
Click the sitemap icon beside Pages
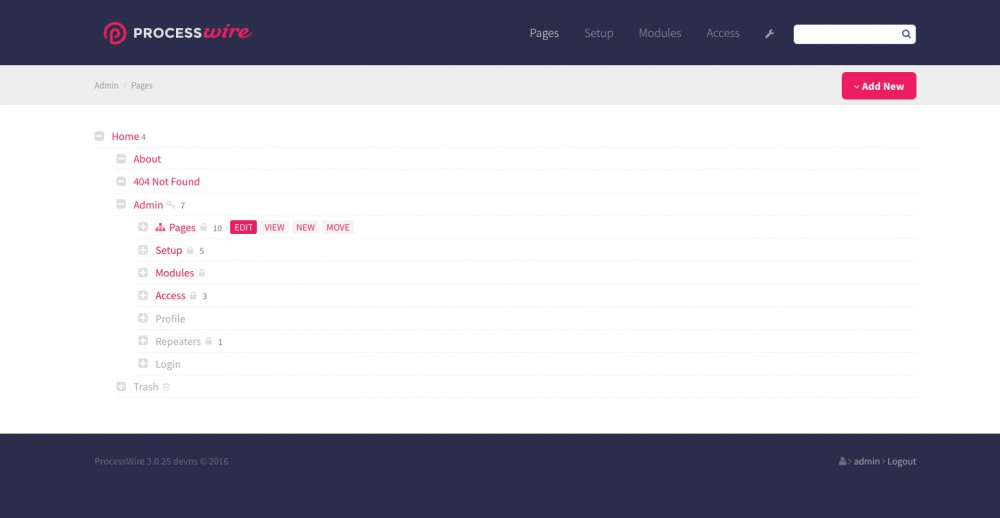pyautogui.click(x=160, y=228)
